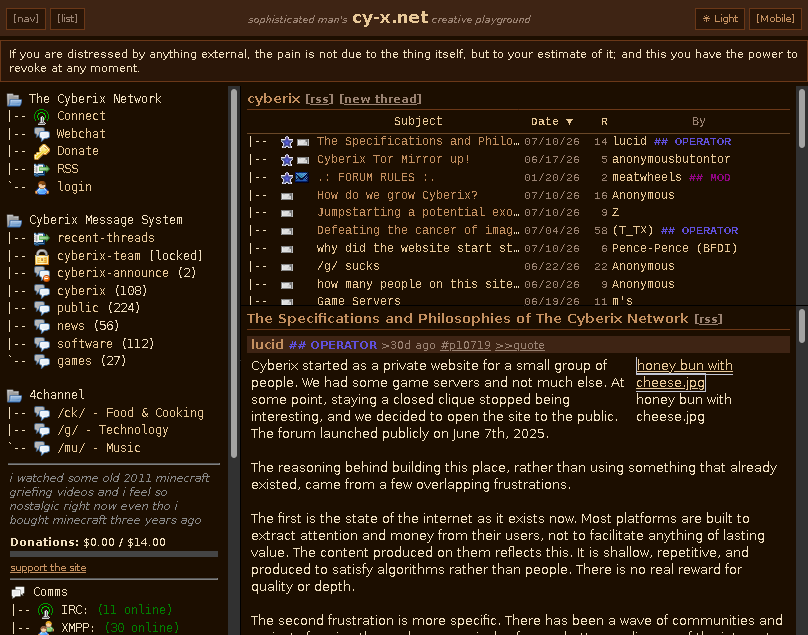Click the cy-x.net site title
Viewport: 808px width, 635px height.
[390, 18]
